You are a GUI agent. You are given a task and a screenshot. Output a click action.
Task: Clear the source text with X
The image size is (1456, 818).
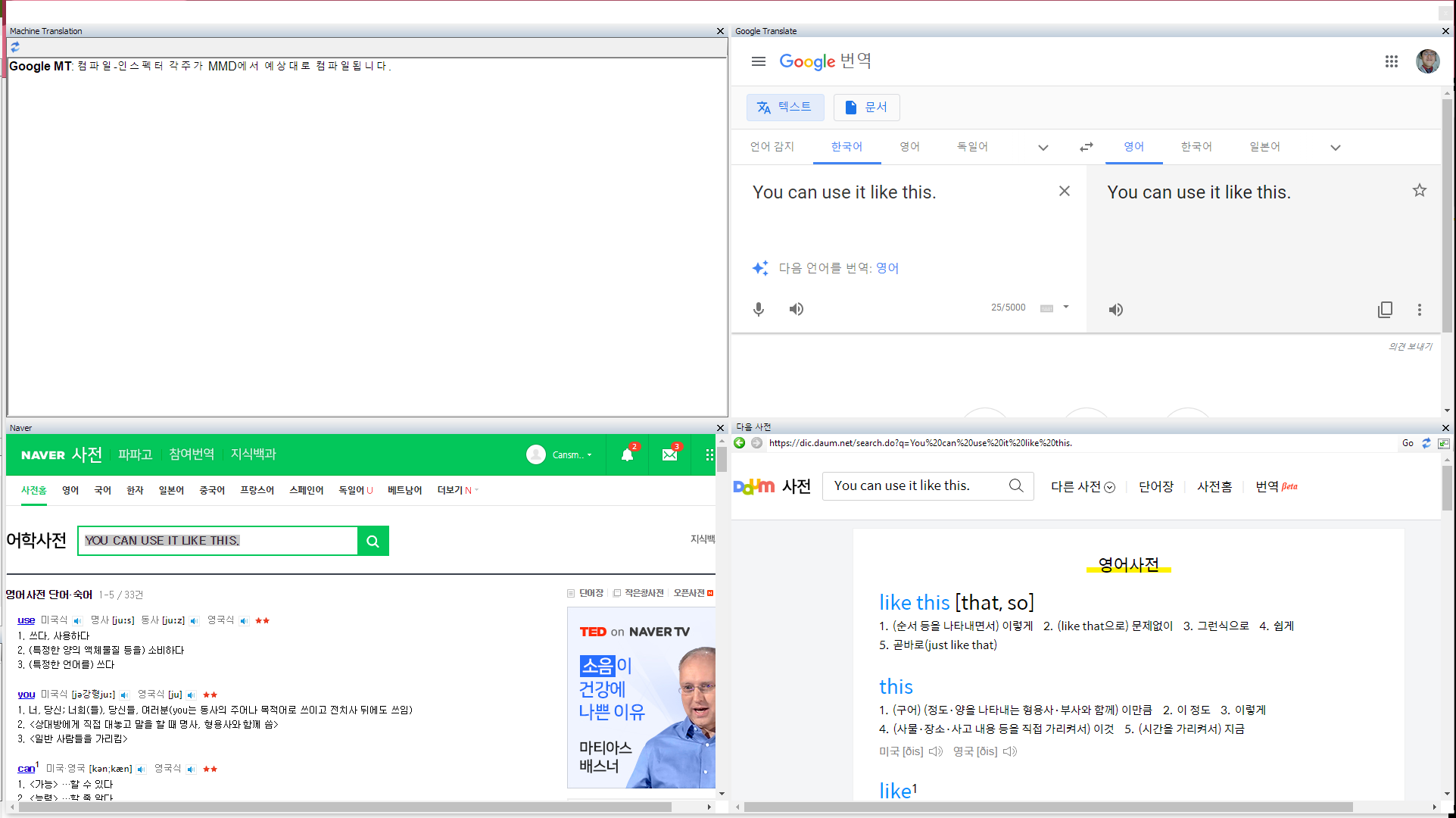click(1064, 191)
